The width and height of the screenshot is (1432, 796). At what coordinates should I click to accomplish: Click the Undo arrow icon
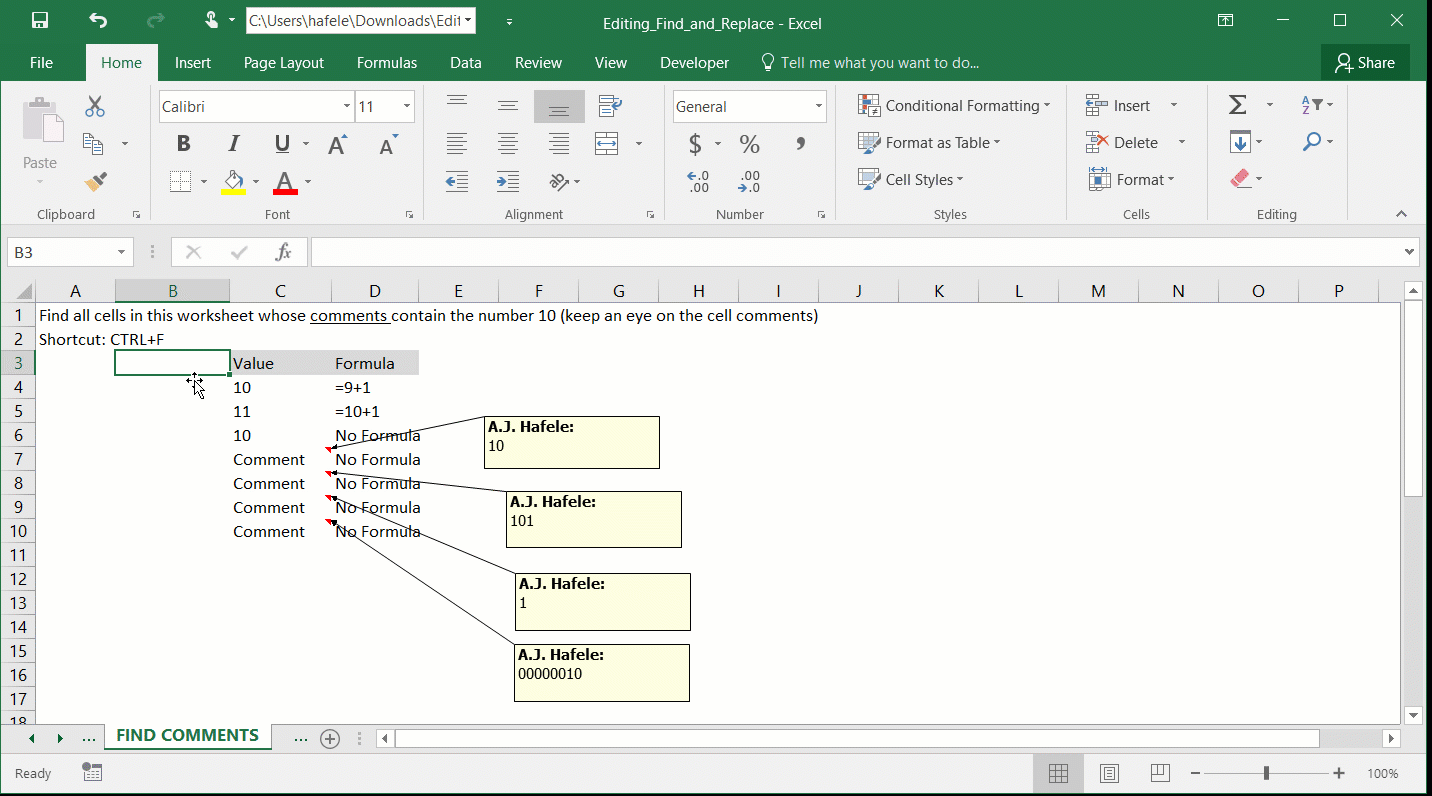point(97,20)
